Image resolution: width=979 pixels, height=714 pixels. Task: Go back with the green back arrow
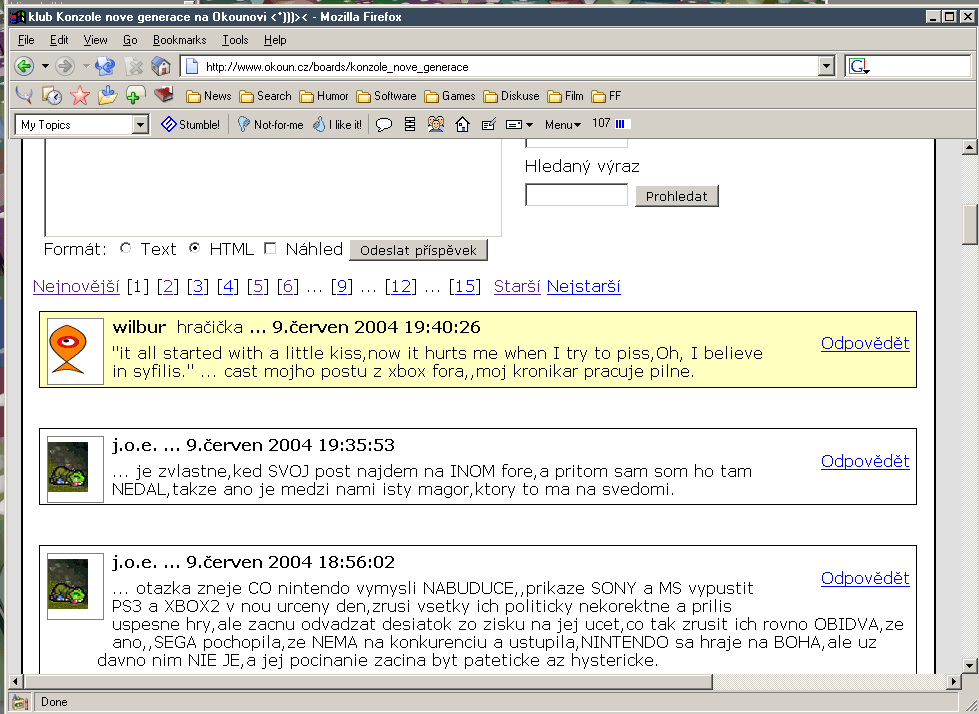coord(24,66)
